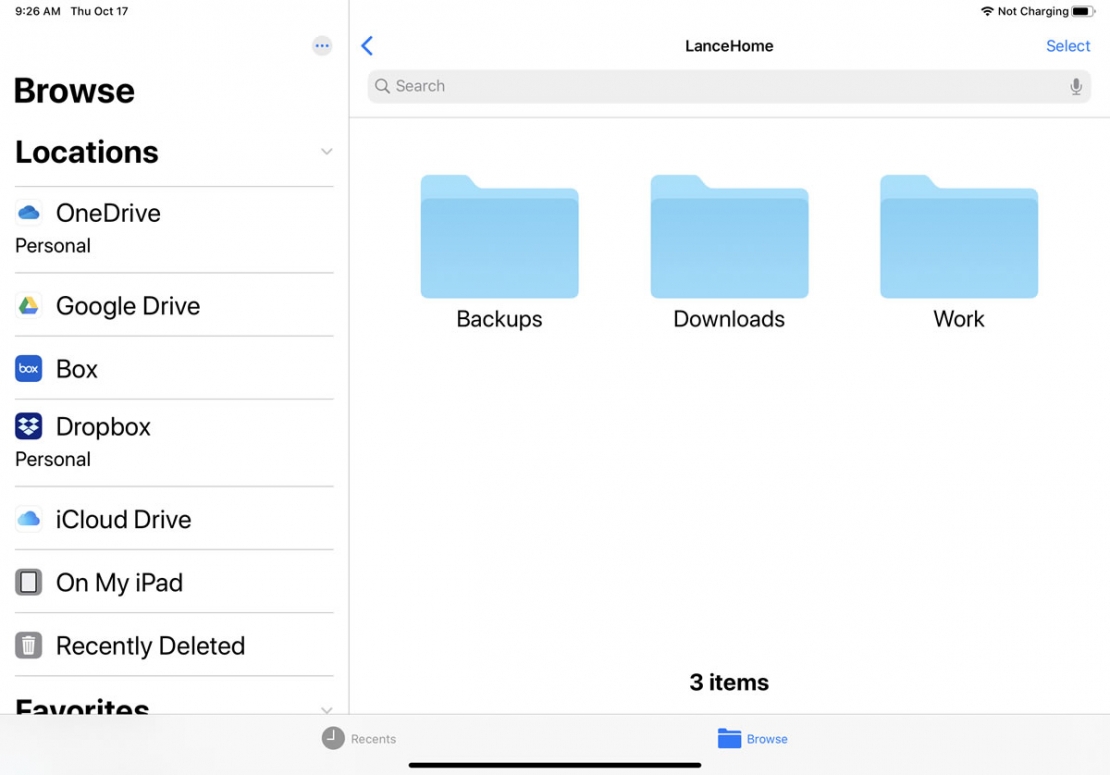Open Recently Deleted trash icon

[x=27, y=645]
